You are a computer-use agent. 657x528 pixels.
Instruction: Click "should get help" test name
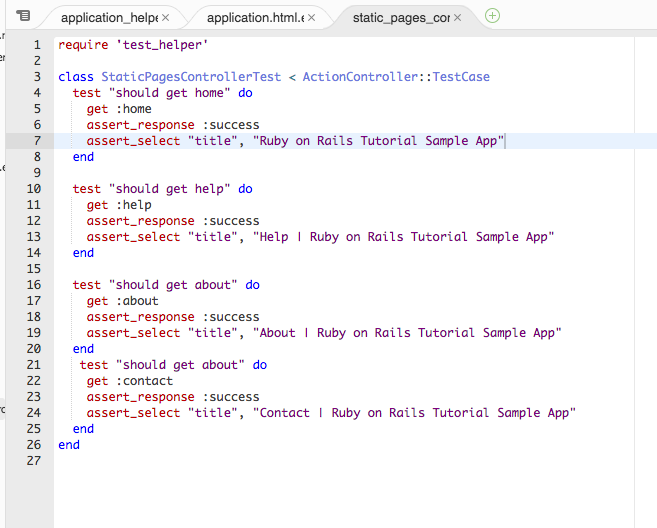pyautogui.click(x=169, y=189)
